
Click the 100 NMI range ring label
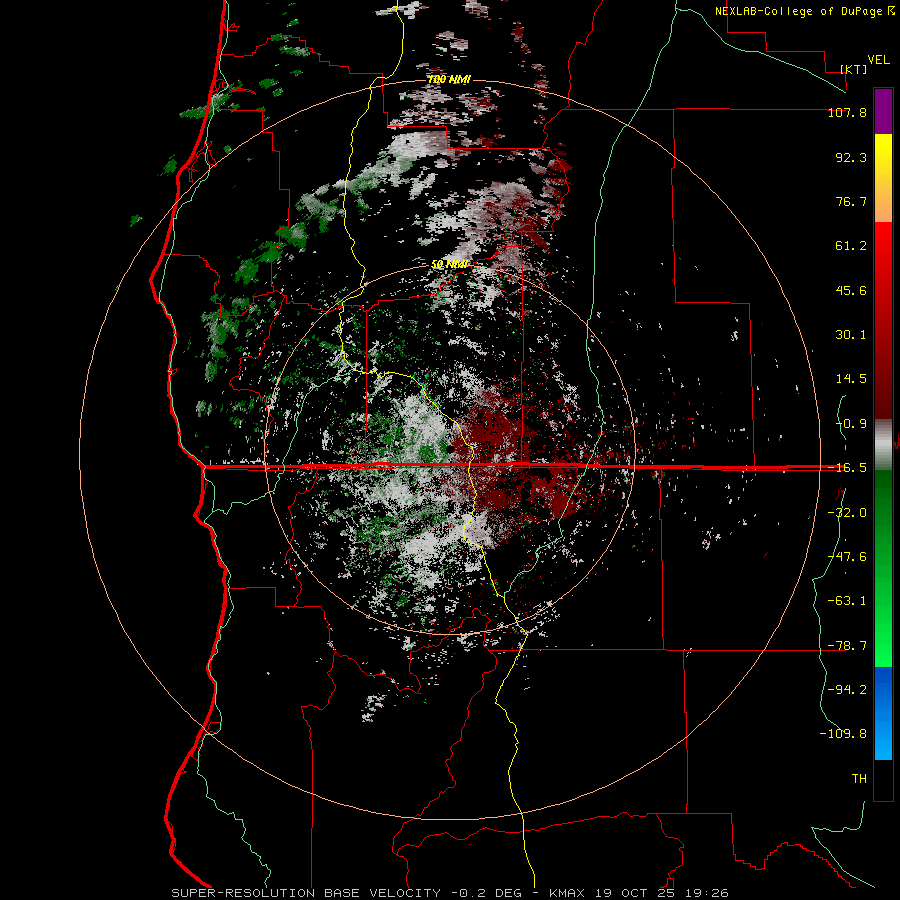pyautogui.click(x=449, y=79)
